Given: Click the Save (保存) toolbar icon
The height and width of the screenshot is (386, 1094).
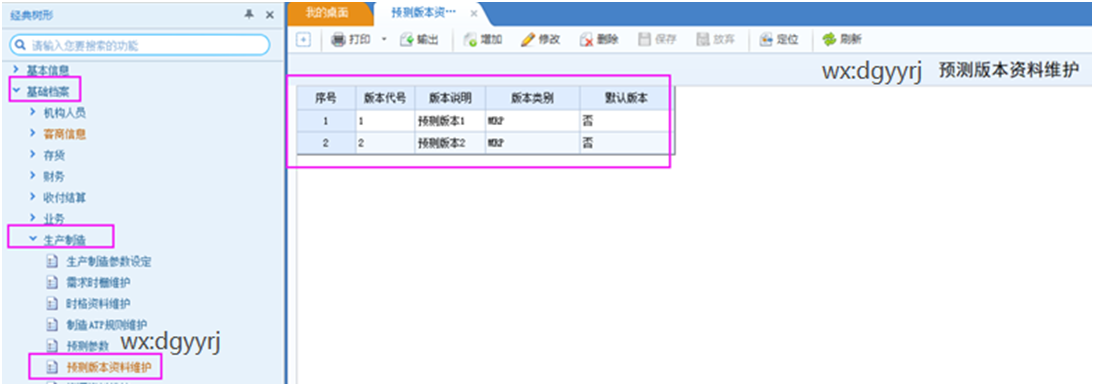Looking at the screenshot, I should click(645, 40).
